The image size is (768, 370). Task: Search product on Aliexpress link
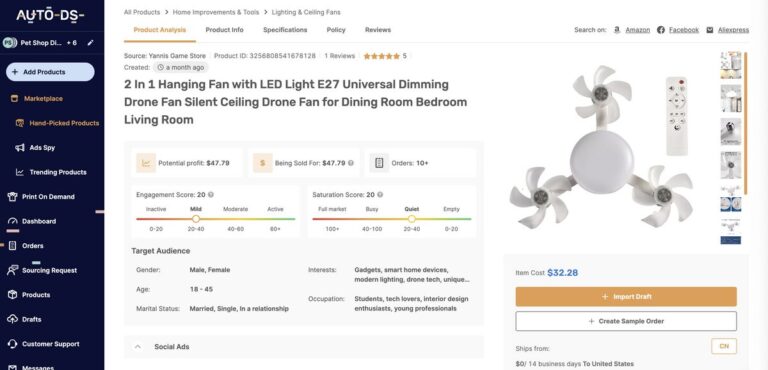coord(733,30)
